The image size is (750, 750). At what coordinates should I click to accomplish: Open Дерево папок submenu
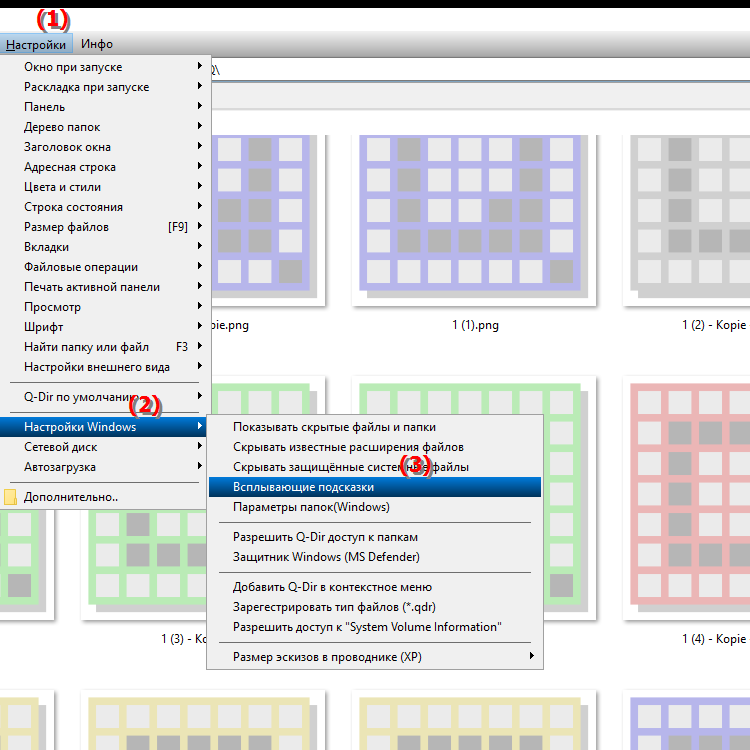(105, 127)
